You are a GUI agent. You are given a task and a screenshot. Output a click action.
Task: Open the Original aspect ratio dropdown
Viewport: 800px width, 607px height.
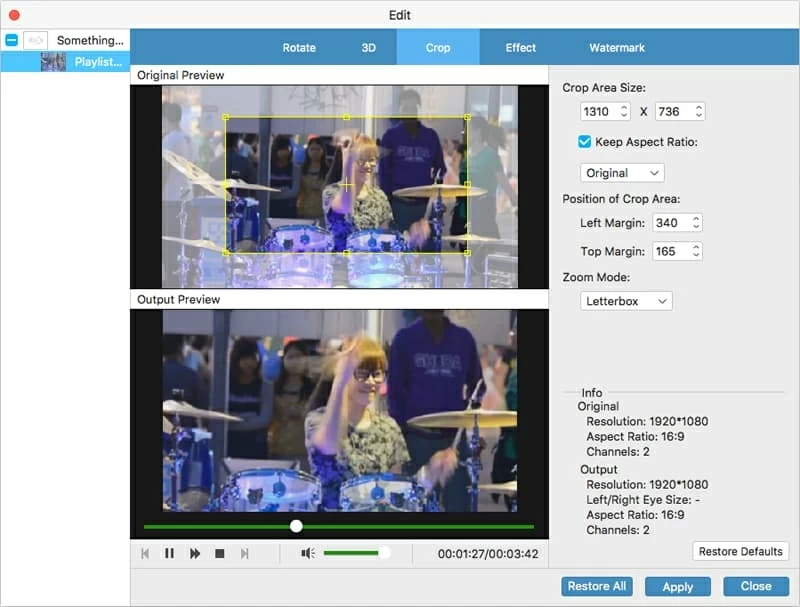[x=621, y=173]
